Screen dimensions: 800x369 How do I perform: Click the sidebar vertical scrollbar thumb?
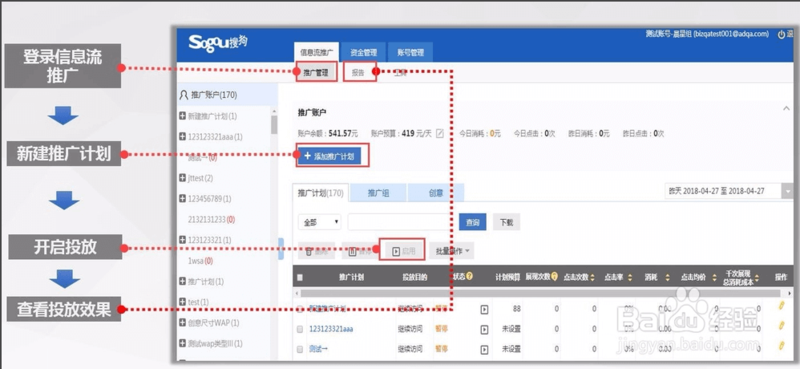tap(274, 125)
